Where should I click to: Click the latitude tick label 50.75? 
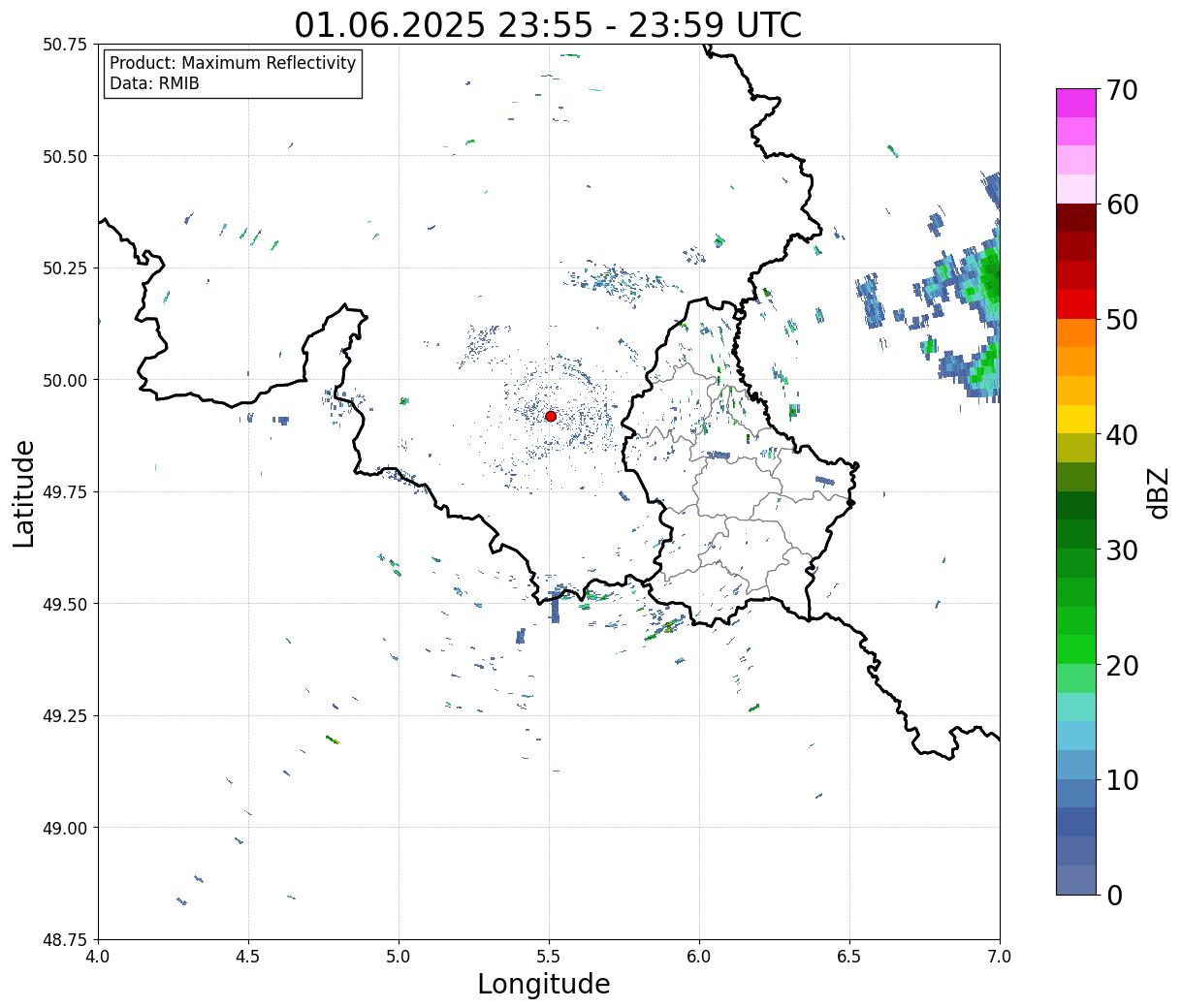pos(64,45)
